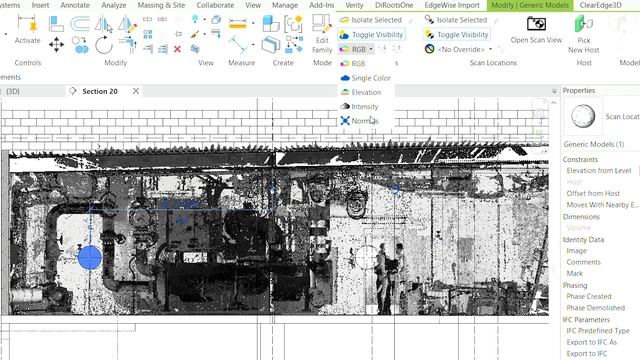
Task: Click Override Graphics paintbrush icon
Action: pos(195,34)
